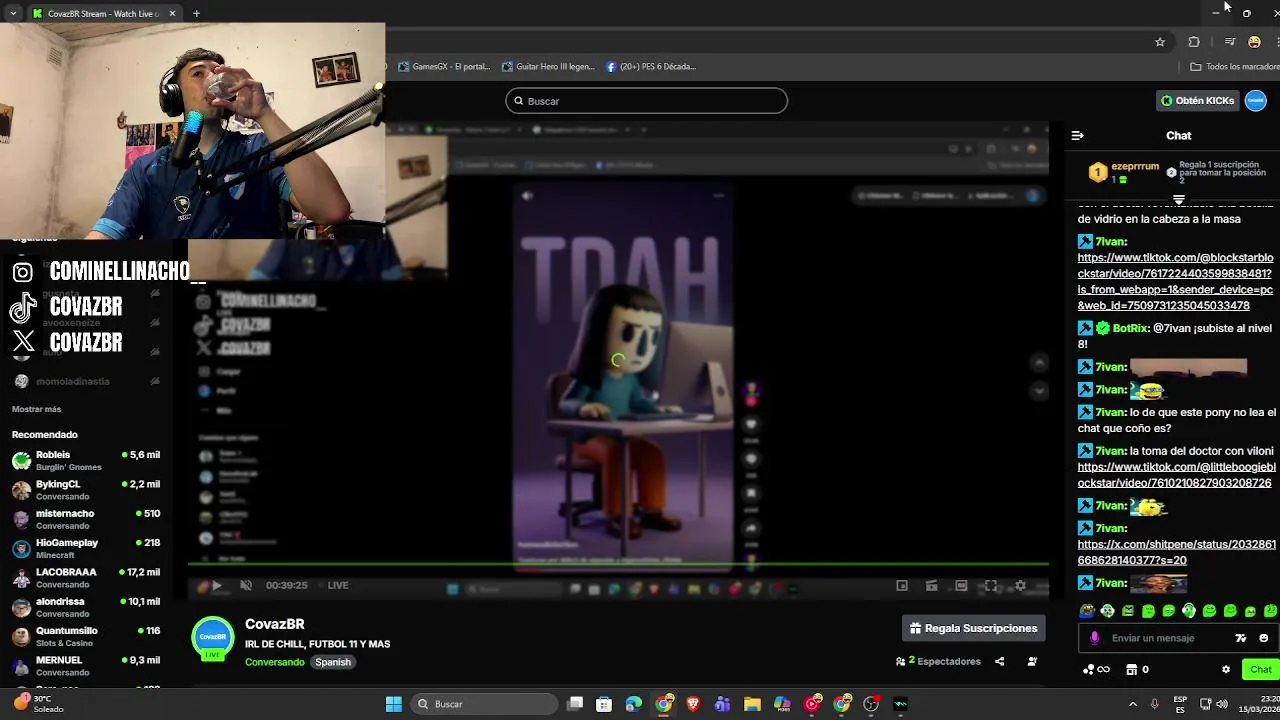This screenshot has height=720, width=1280.
Task: Open recommended channel misternacho
Action: coord(86,519)
